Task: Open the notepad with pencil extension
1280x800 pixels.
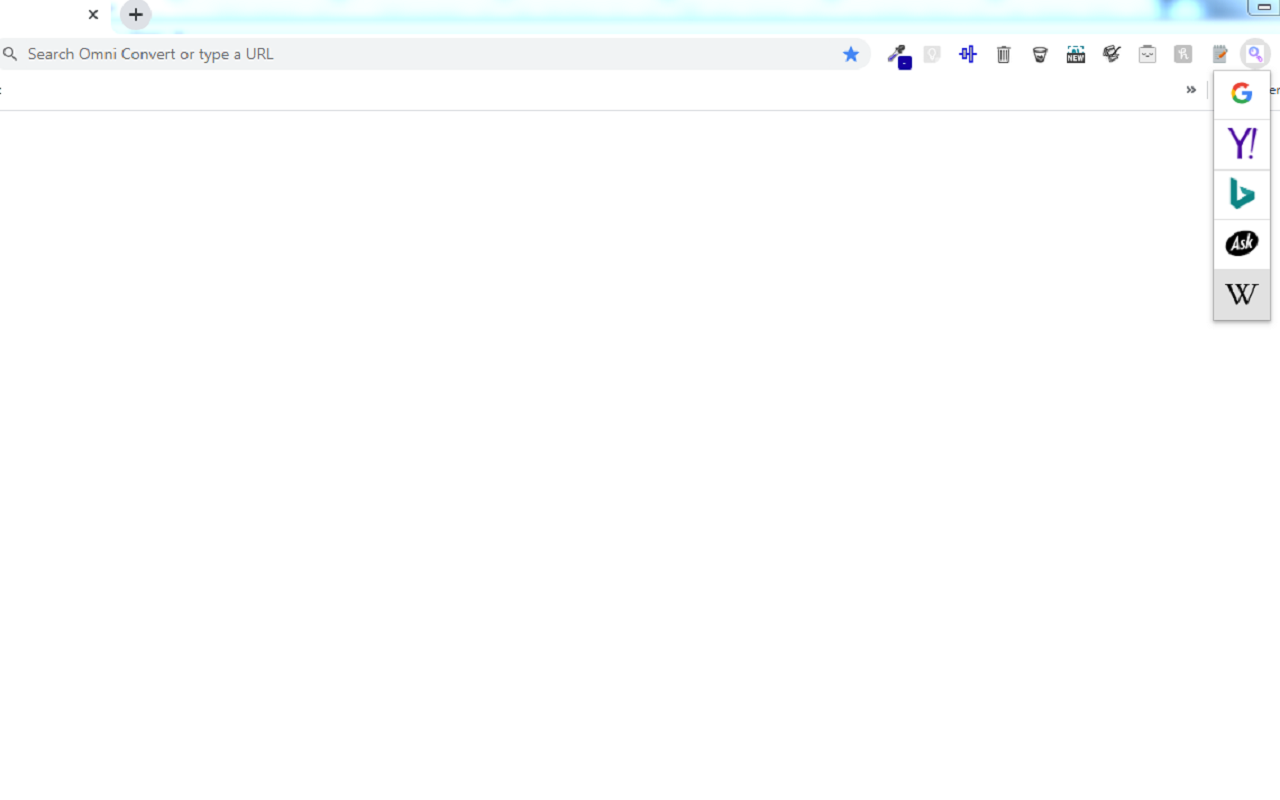Action: point(1219,54)
